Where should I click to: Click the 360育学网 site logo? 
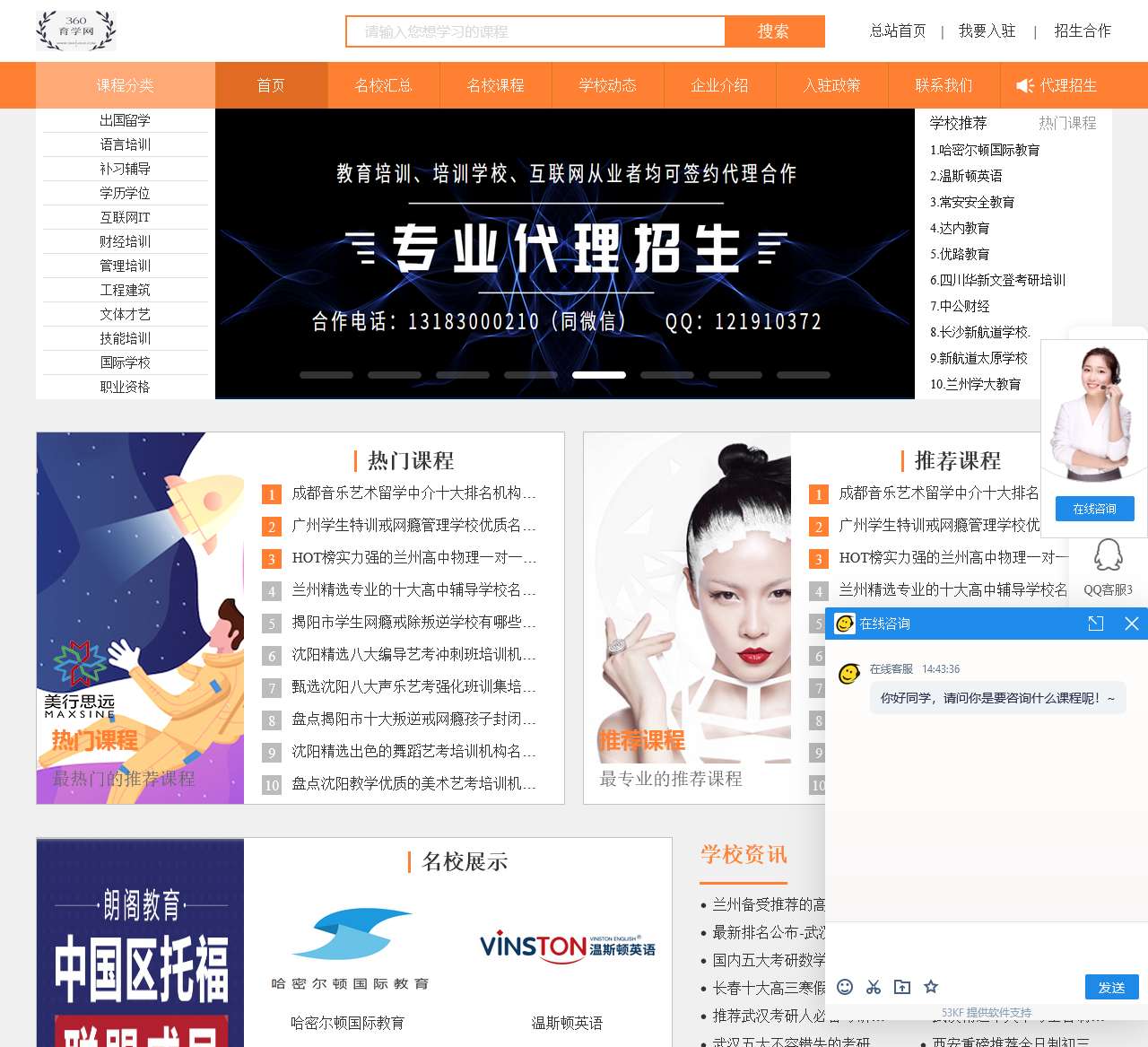click(76, 31)
